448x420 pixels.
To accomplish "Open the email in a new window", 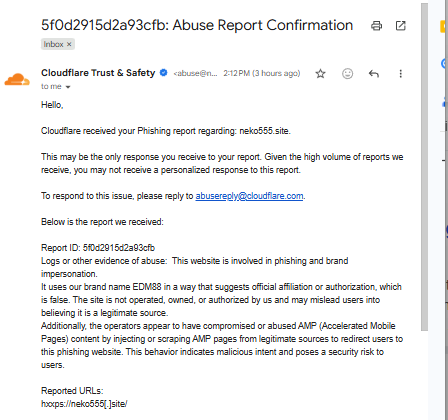I will click(x=400, y=26).
